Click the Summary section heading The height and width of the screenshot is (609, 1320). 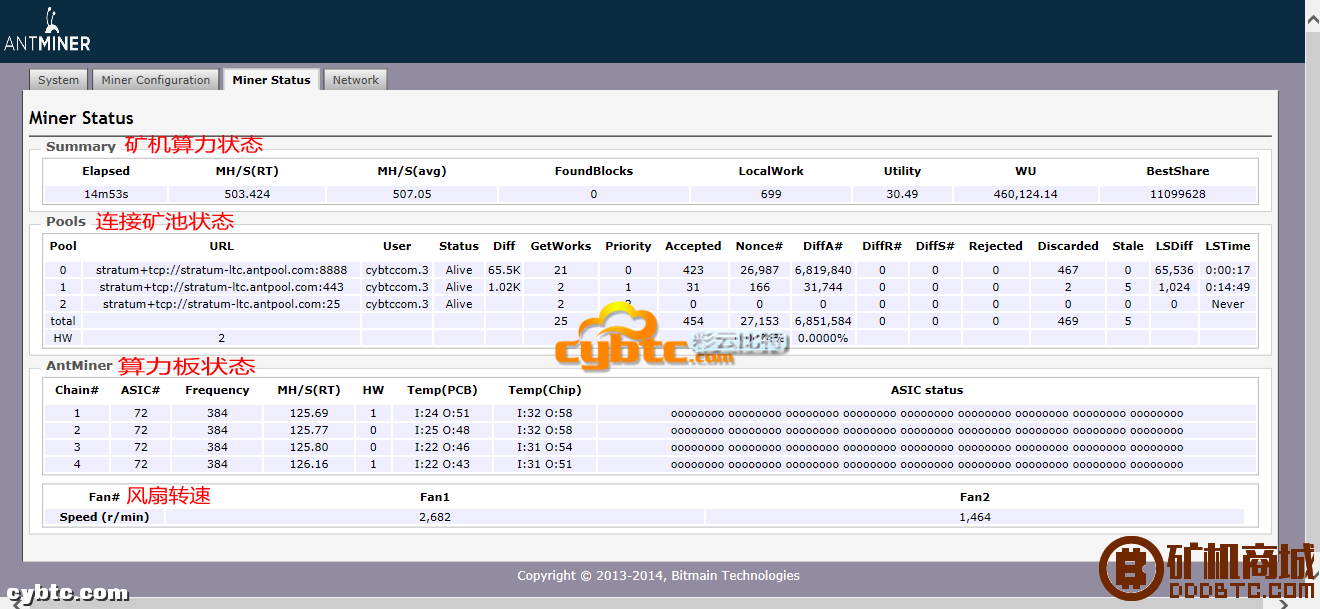(x=81, y=146)
